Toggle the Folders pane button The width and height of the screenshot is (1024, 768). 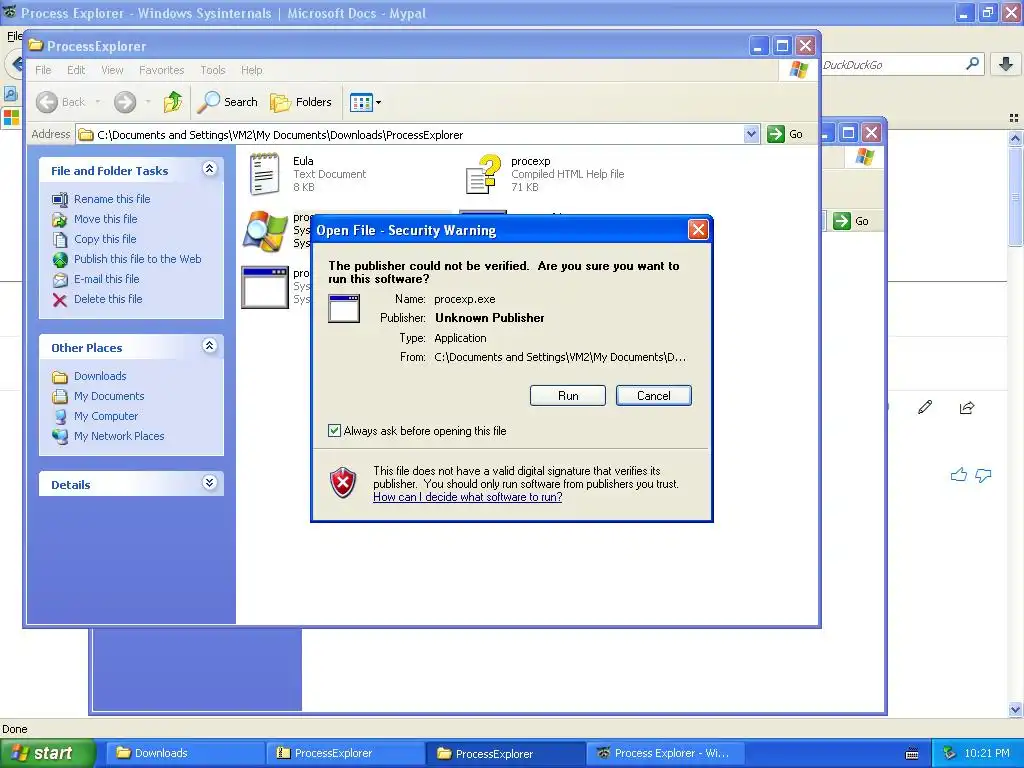point(301,102)
